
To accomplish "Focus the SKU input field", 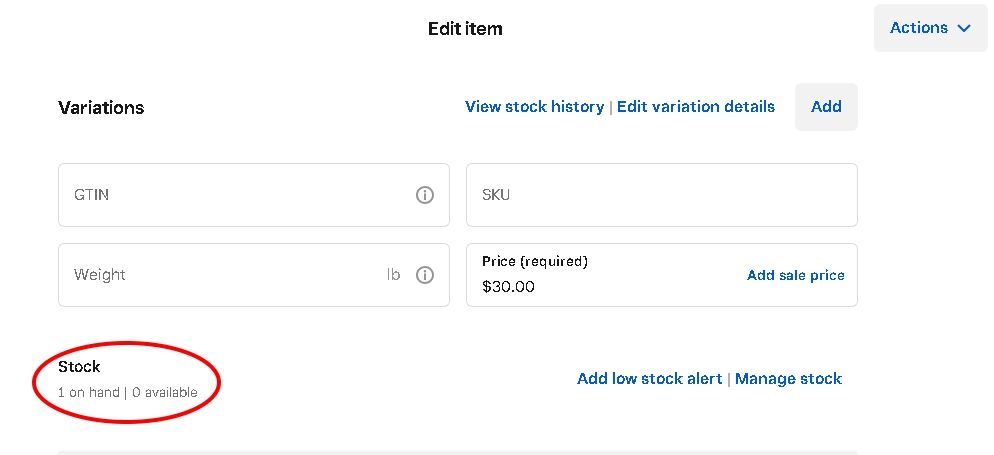I will tap(661, 195).
